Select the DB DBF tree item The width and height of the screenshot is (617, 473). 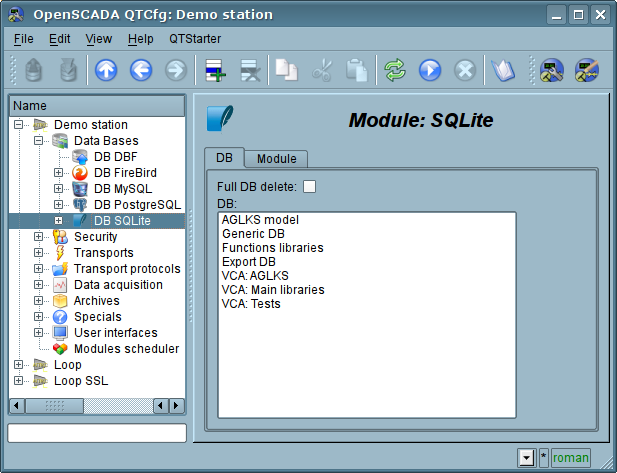[115, 157]
